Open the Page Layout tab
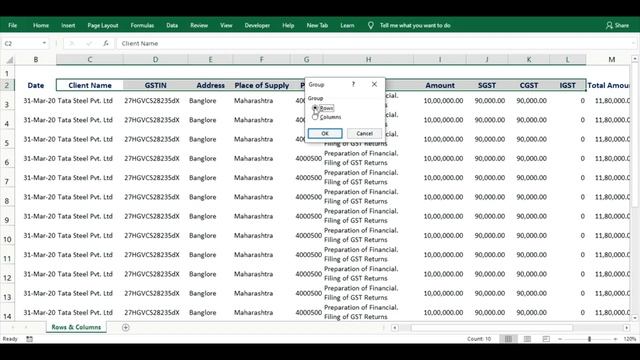Screen dimensions: 640x360 point(103,25)
